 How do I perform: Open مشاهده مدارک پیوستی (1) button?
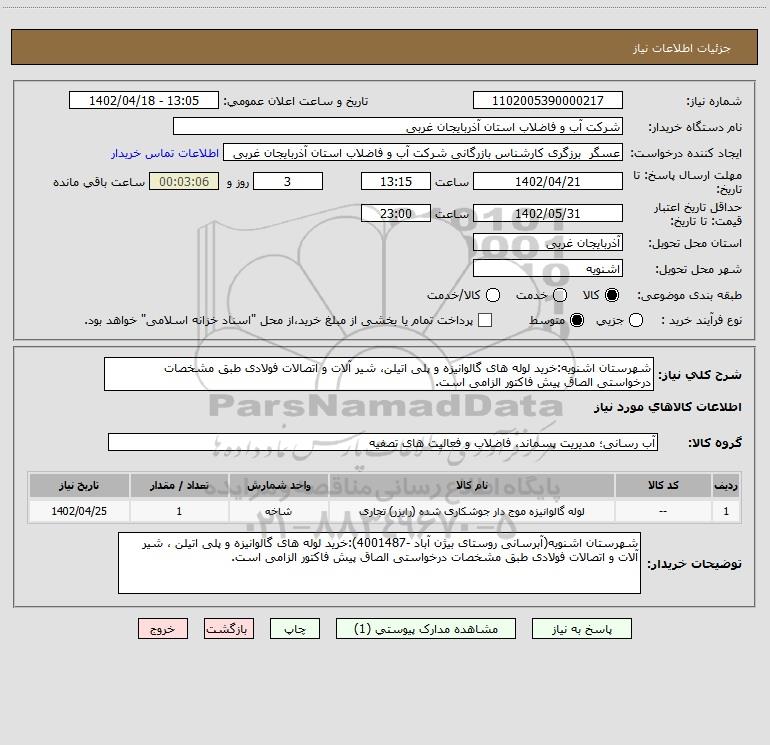(426, 629)
